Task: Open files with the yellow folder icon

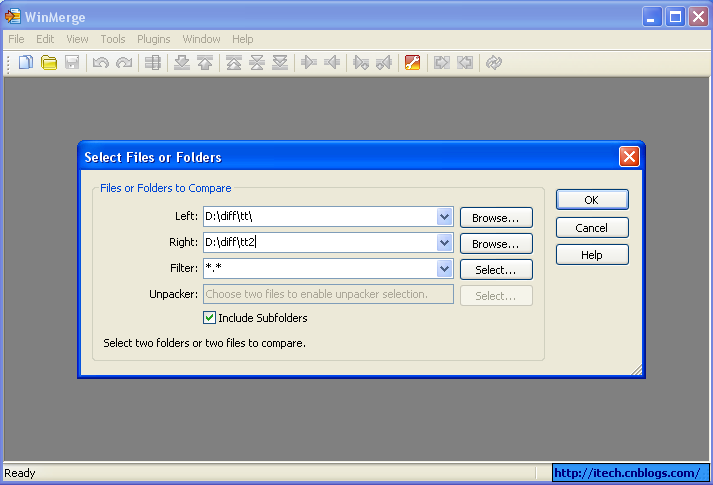Action: coord(49,62)
